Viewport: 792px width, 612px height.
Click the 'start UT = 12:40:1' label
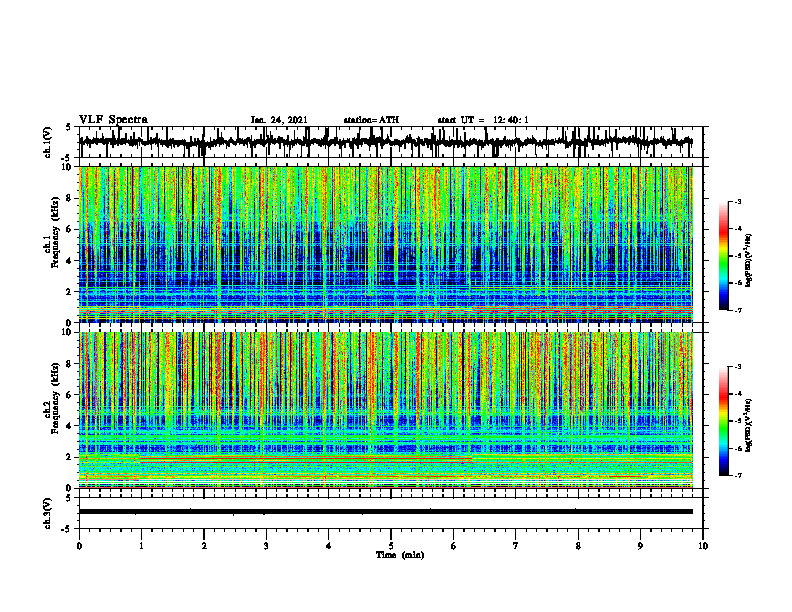[483, 120]
